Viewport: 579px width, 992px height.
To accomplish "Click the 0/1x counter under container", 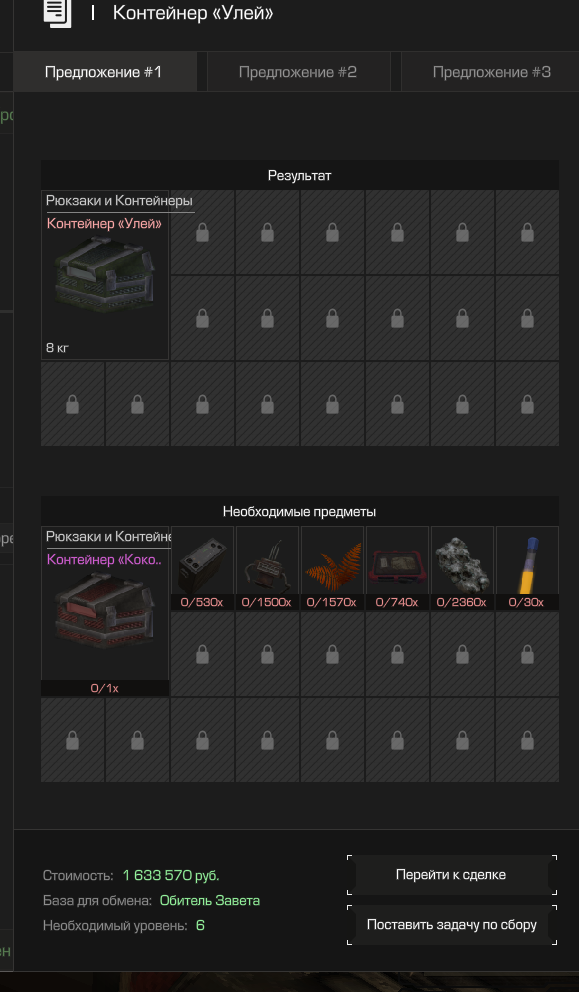I will point(105,688).
